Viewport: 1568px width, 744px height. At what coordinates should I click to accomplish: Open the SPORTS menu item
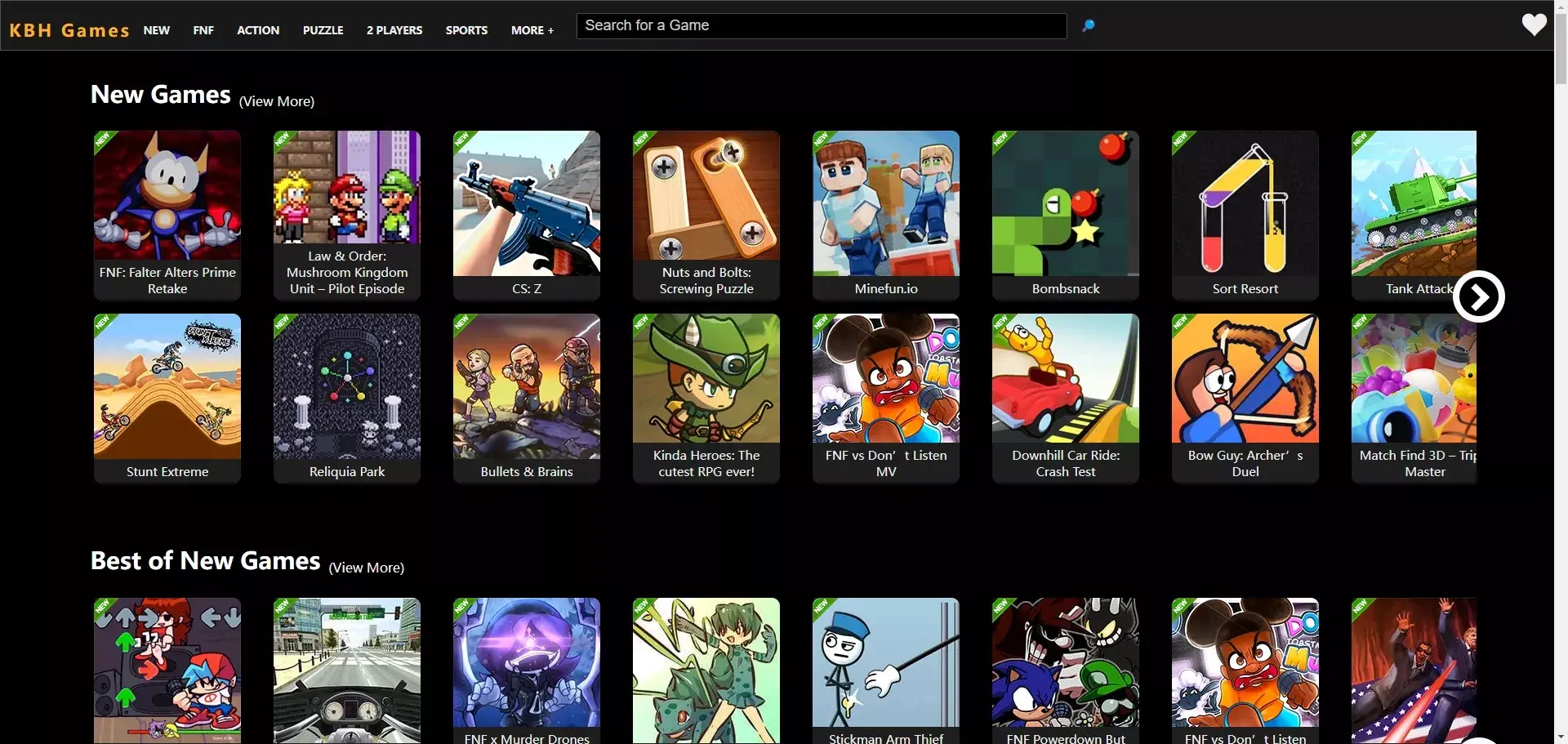point(466,30)
